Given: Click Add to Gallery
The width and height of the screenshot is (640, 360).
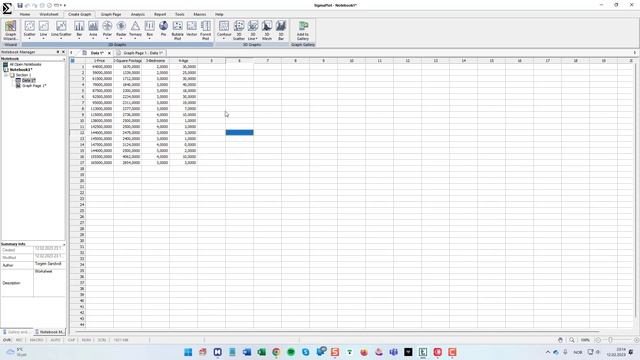Looking at the screenshot, I should pyautogui.click(x=303, y=30).
